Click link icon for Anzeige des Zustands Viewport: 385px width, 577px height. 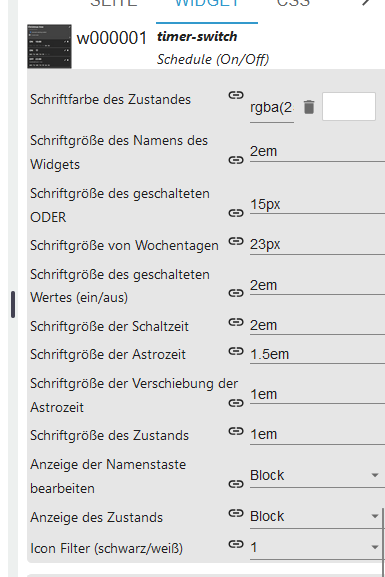tap(236, 513)
